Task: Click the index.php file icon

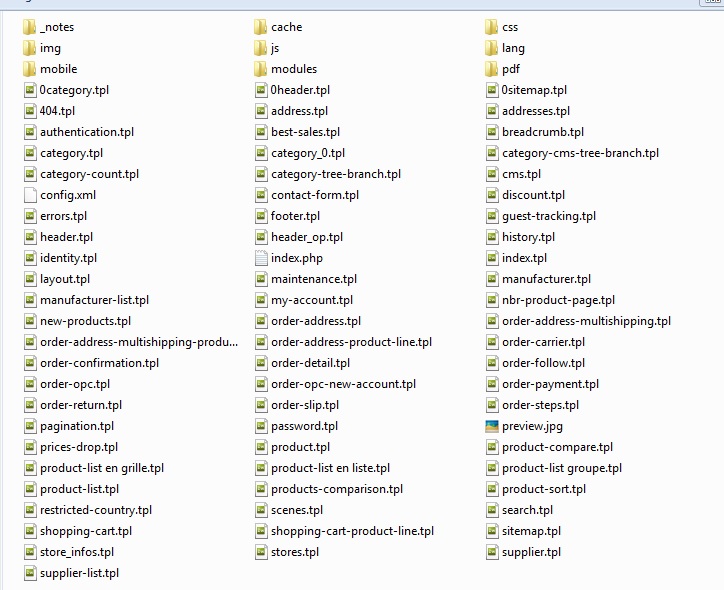Action: click(x=261, y=258)
